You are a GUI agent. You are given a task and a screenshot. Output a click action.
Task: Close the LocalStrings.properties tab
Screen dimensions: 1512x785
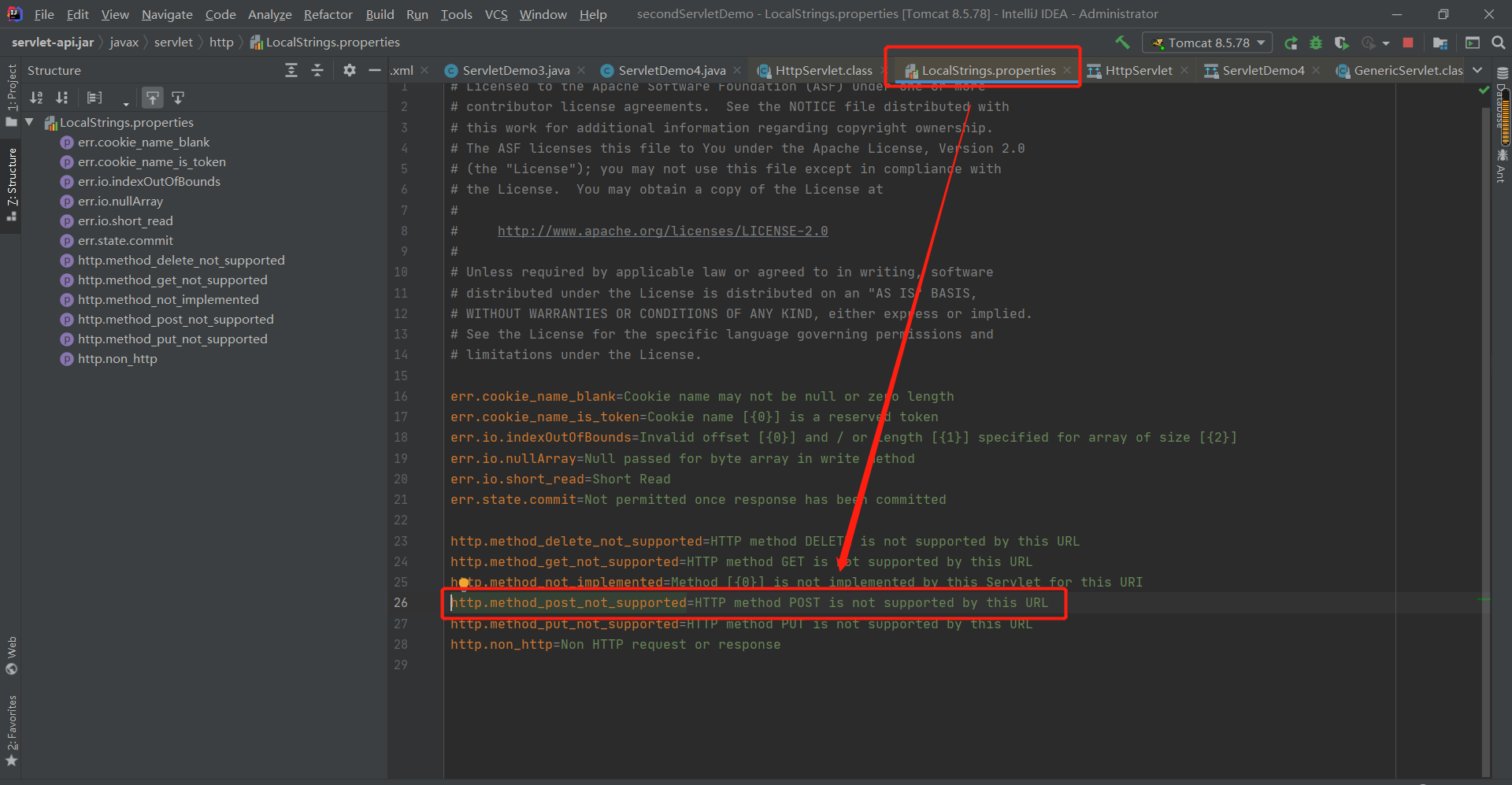click(x=1067, y=70)
